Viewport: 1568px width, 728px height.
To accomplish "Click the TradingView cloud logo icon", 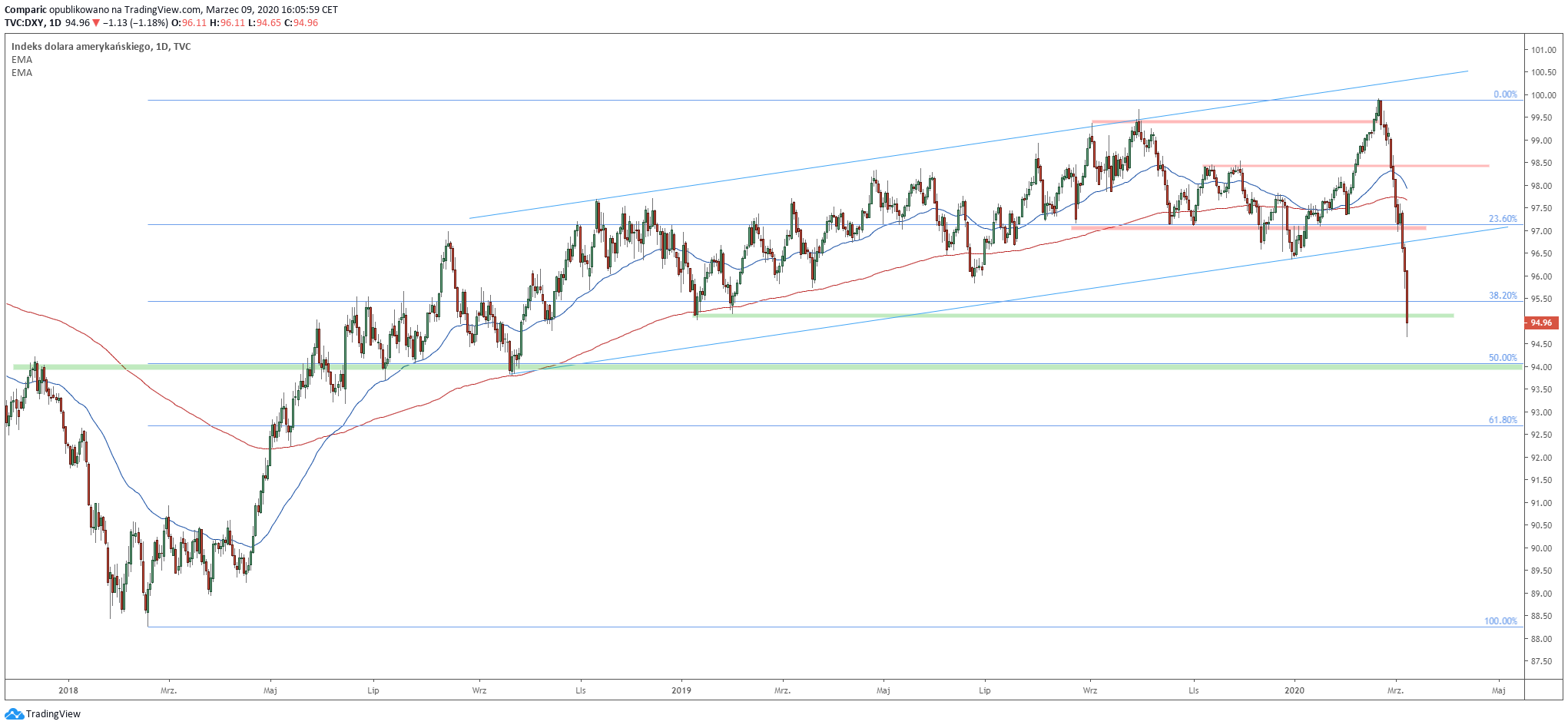I will coord(14,714).
